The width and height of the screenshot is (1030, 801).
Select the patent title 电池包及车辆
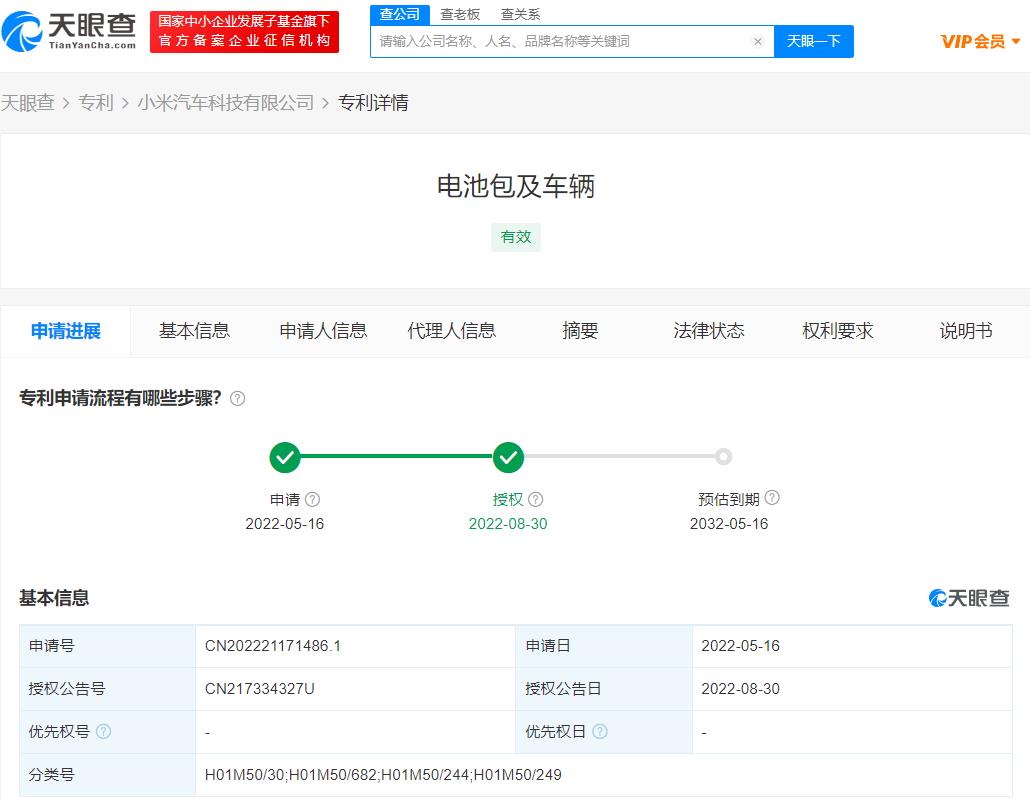516,187
